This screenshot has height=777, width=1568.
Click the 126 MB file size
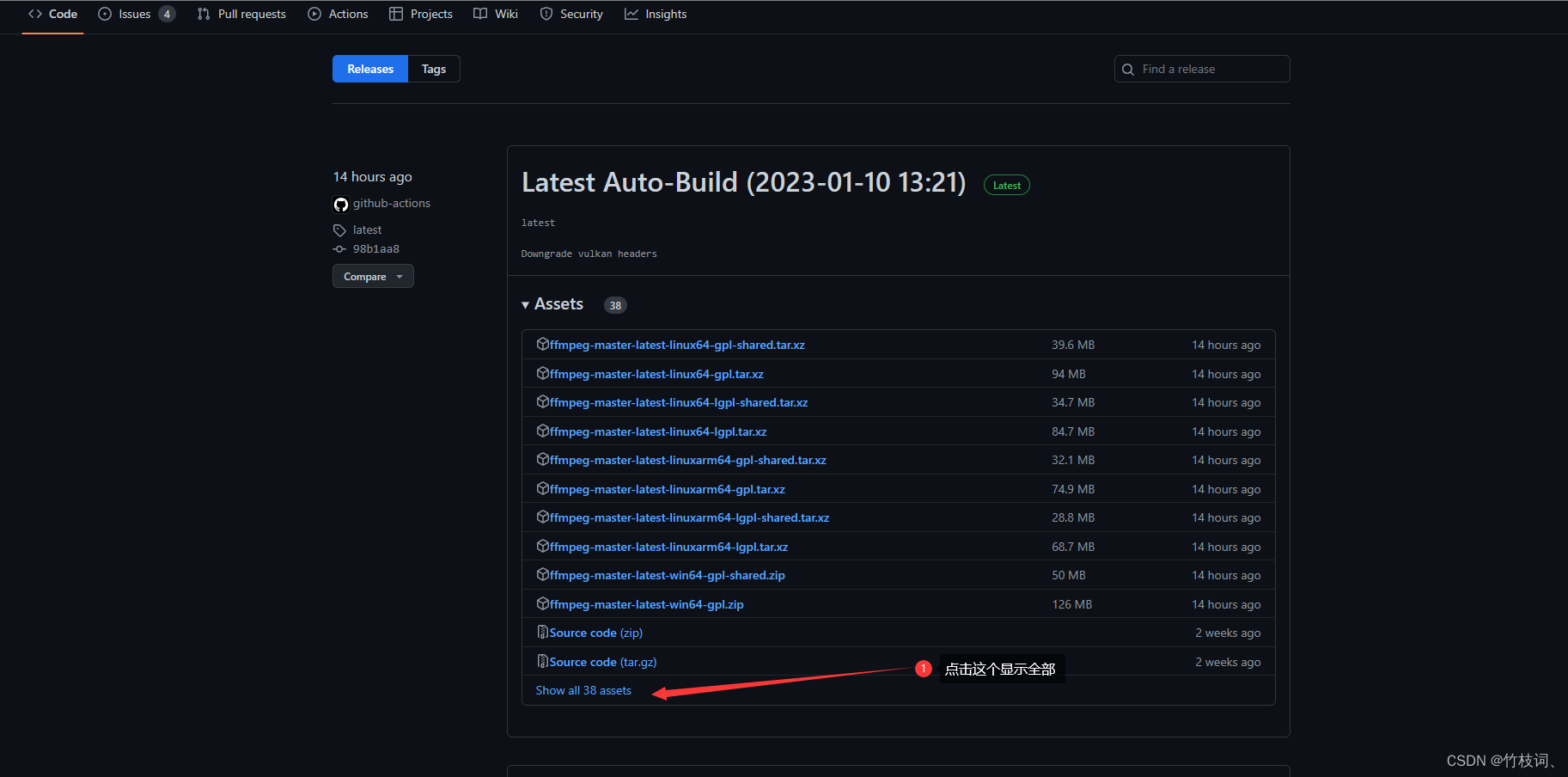tap(1072, 604)
